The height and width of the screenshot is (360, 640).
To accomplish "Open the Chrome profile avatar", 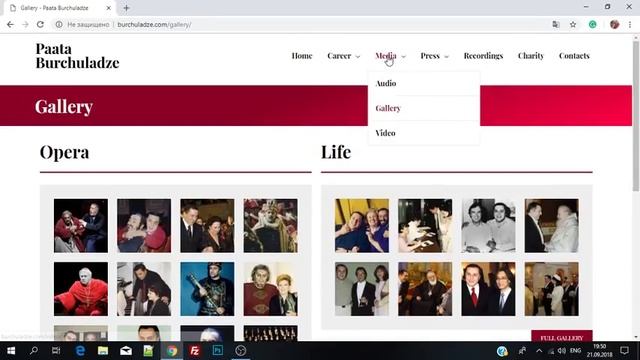I will pyautogui.click(x=614, y=24).
